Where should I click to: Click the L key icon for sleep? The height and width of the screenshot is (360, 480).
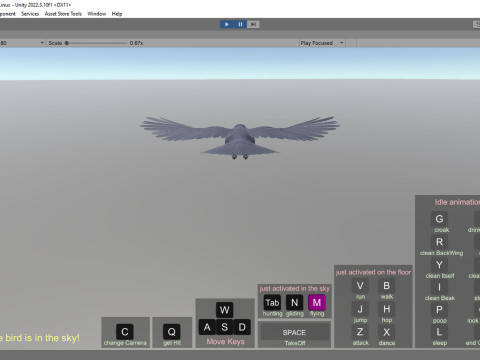439,332
